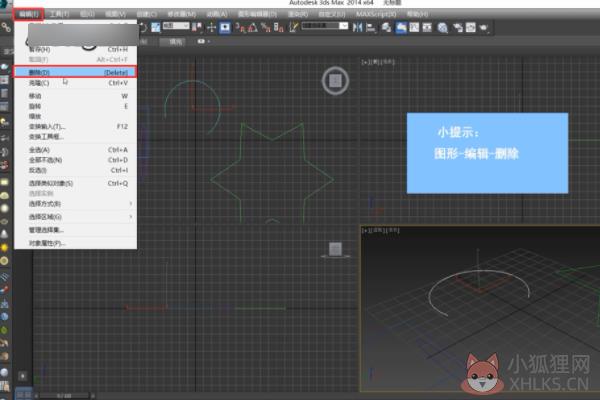600x400 pixels.
Task: Open the Render Setup icon
Action: [x=458, y=27]
